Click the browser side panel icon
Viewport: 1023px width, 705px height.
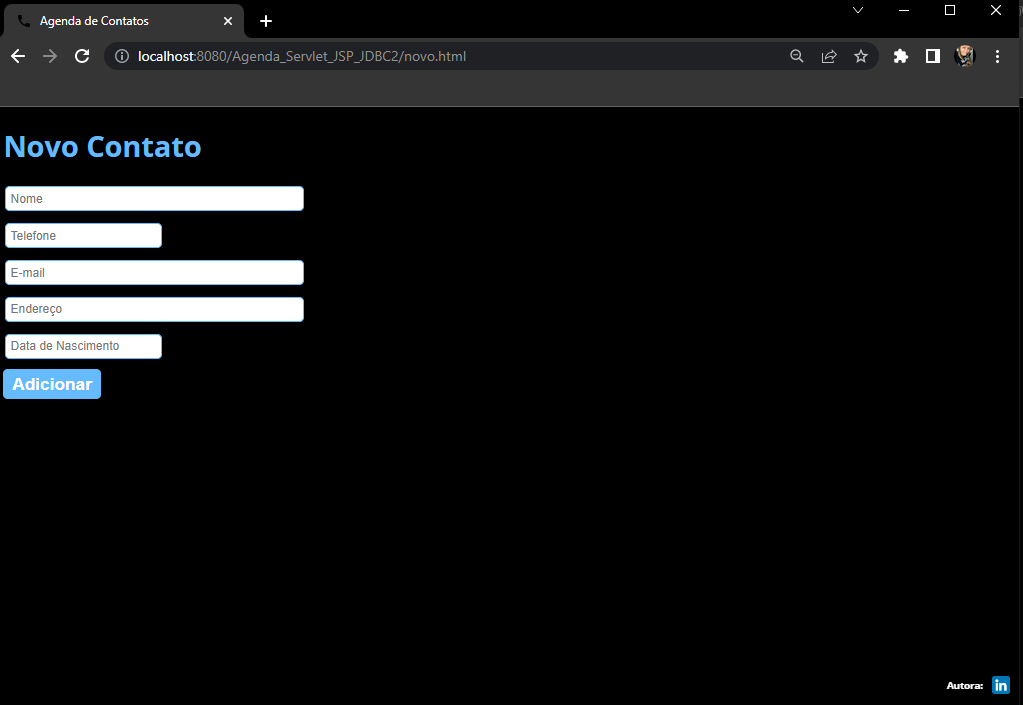(x=932, y=56)
